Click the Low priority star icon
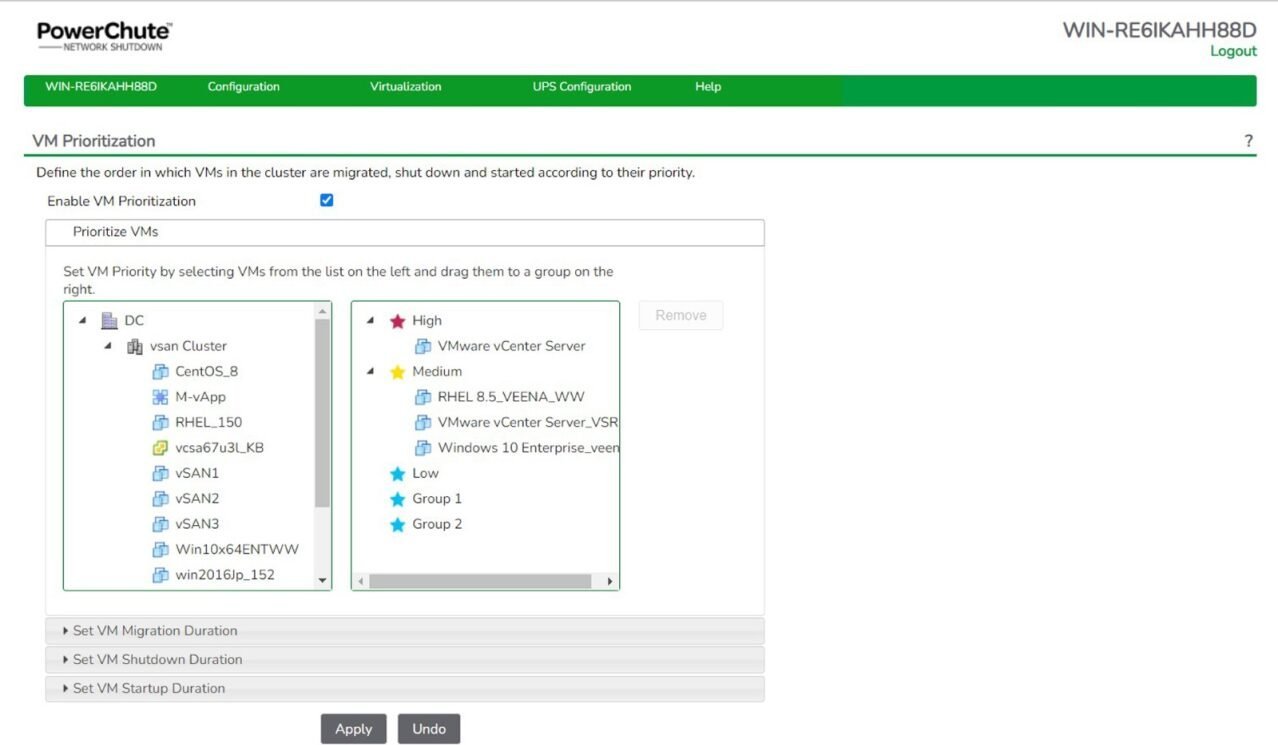1278x745 pixels. point(397,474)
